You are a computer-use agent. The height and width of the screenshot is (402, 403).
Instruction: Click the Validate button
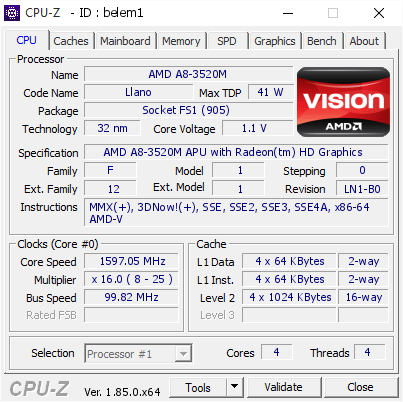click(x=284, y=387)
